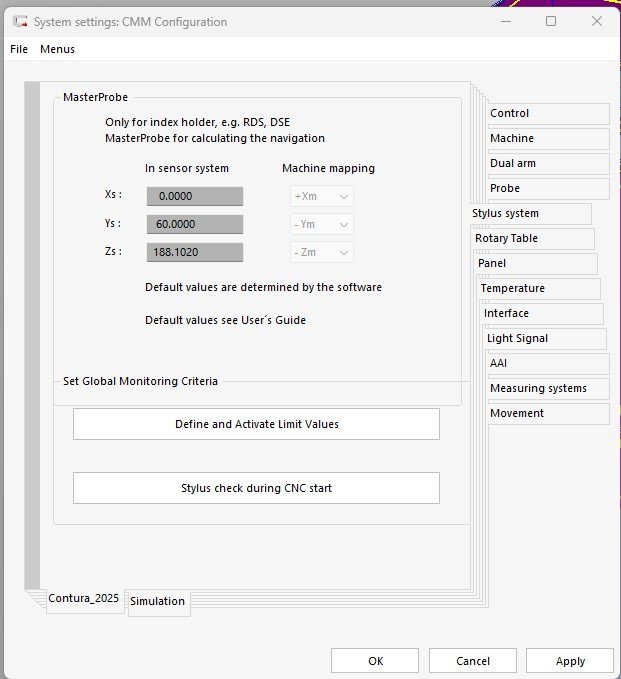This screenshot has width=621, height=679.
Task: Expand the Ys machine mapping dropdown
Action: [x=322, y=225]
